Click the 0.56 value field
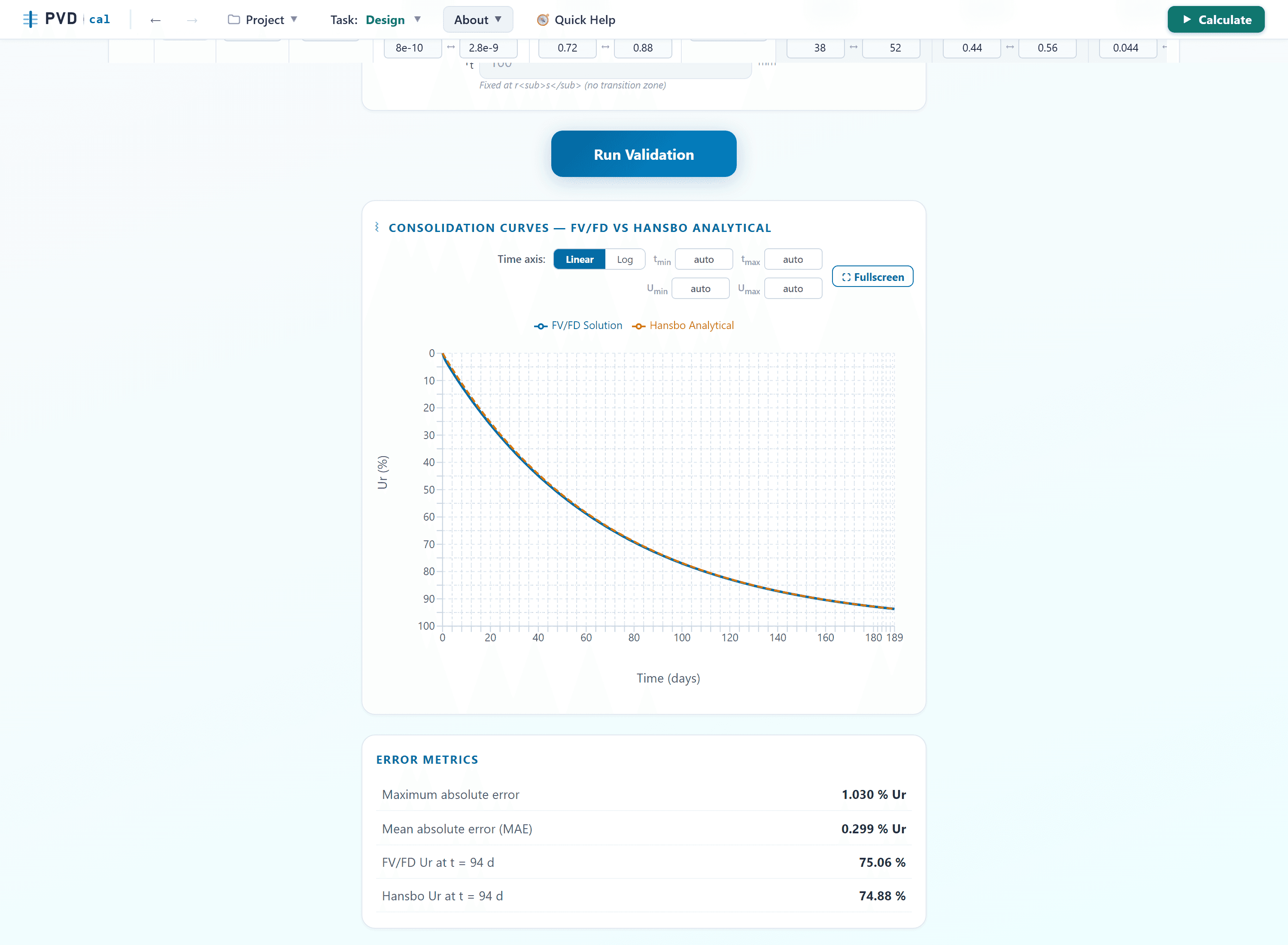 click(x=1047, y=48)
